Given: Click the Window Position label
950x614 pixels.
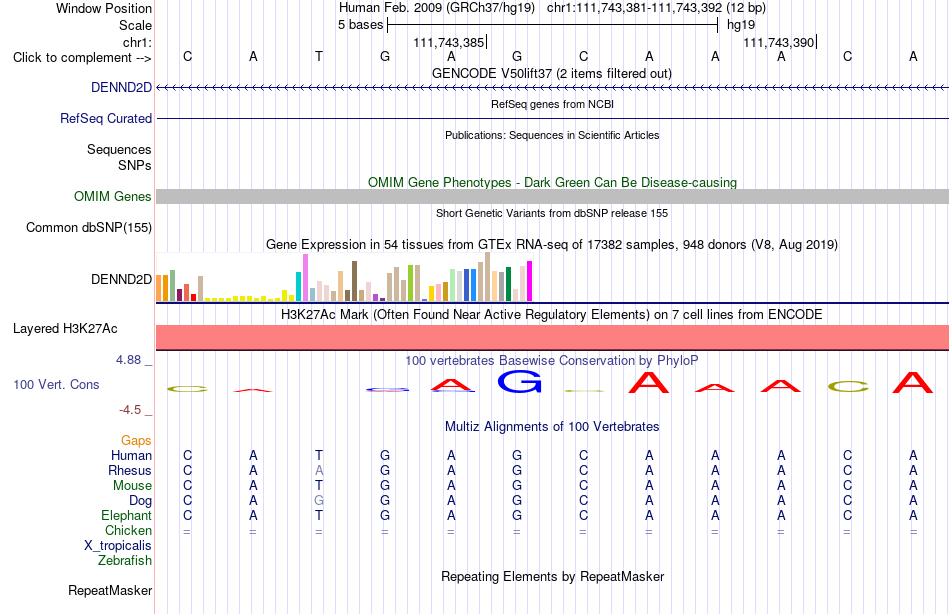Looking at the screenshot, I should click(104, 8).
